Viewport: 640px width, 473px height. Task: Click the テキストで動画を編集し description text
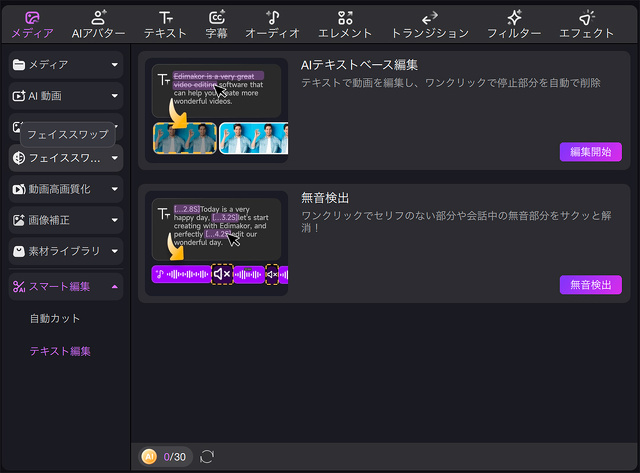pos(451,83)
